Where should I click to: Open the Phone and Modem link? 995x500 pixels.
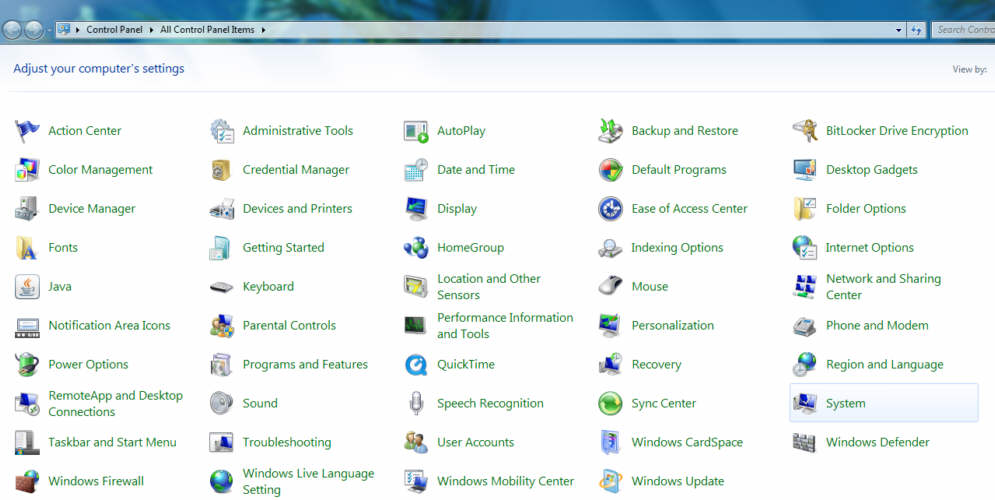(x=877, y=326)
